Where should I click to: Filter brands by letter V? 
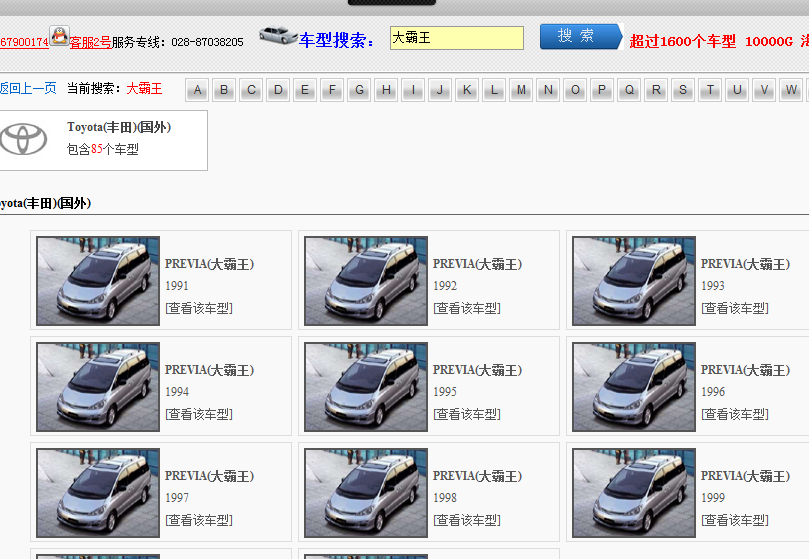click(764, 90)
